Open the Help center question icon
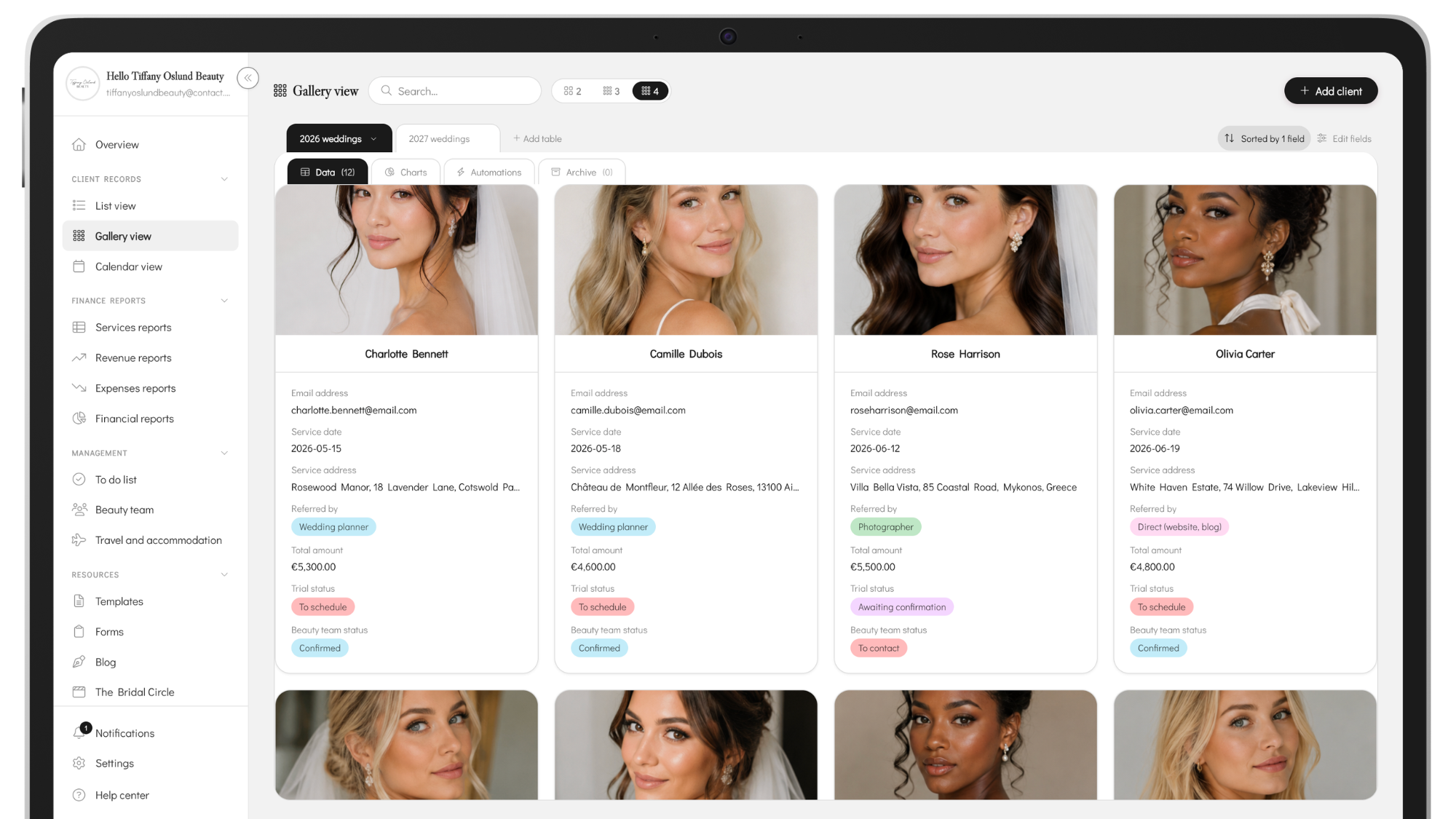 click(79, 795)
